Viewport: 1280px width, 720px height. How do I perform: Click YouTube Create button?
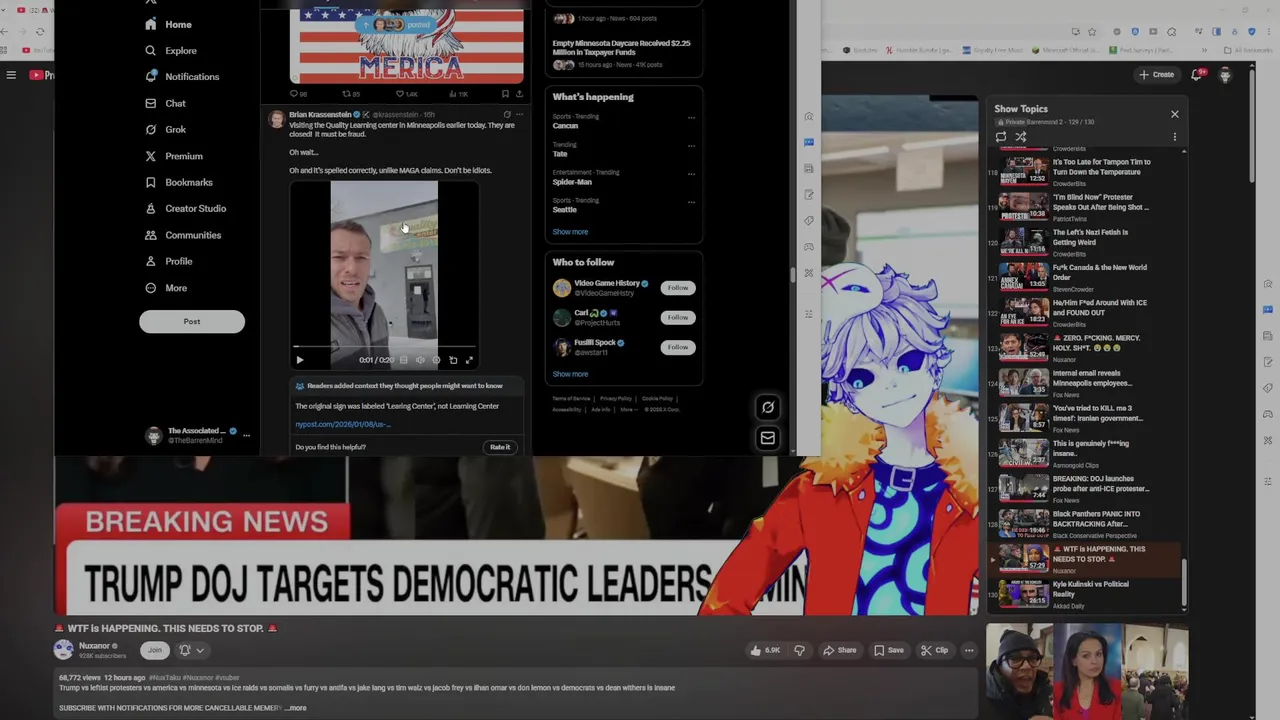(1156, 74)
